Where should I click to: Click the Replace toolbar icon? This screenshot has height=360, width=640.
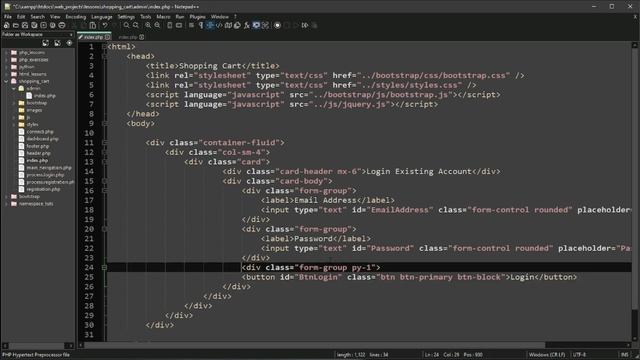tap(136, 25)
